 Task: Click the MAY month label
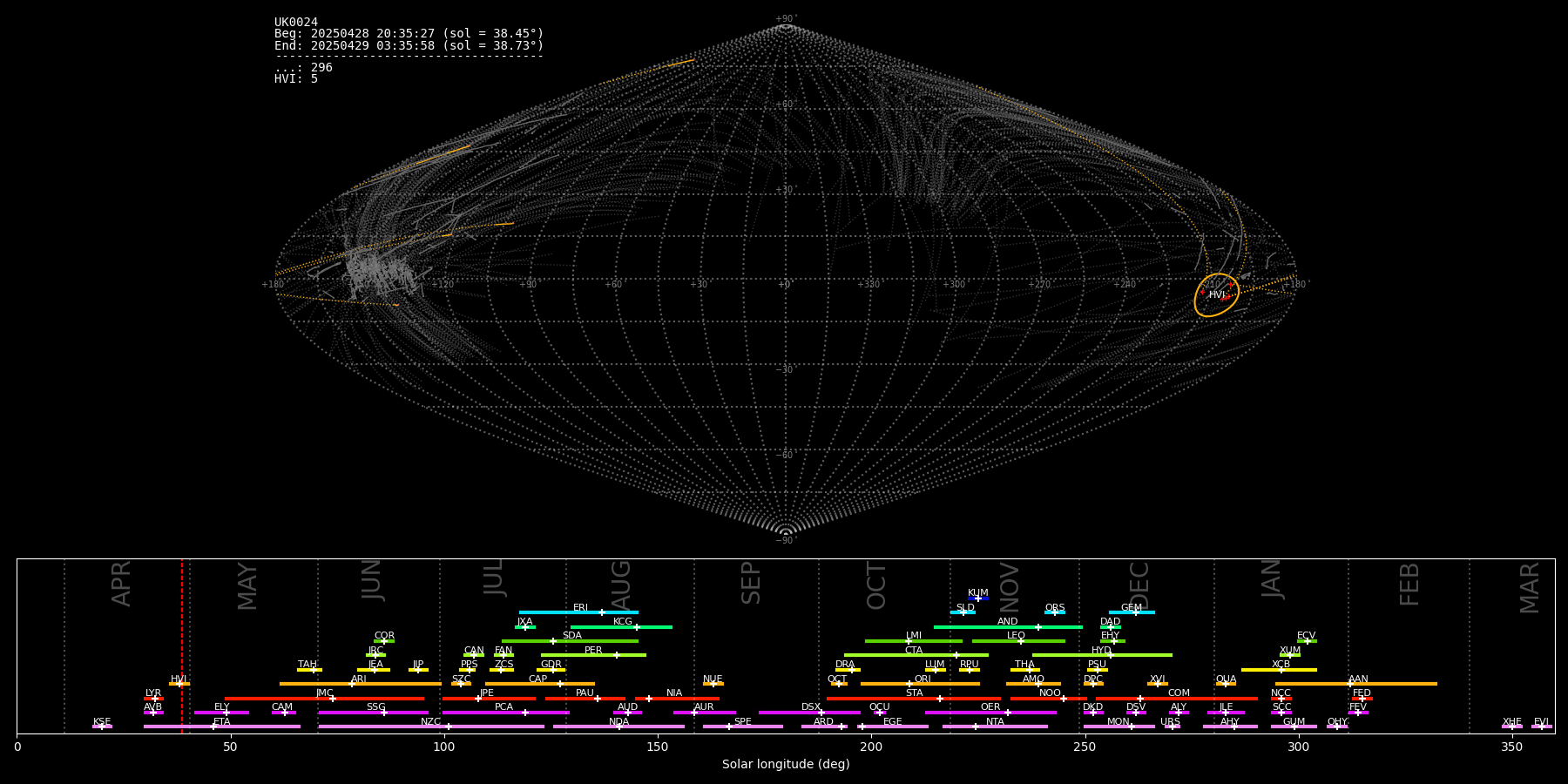247,586
